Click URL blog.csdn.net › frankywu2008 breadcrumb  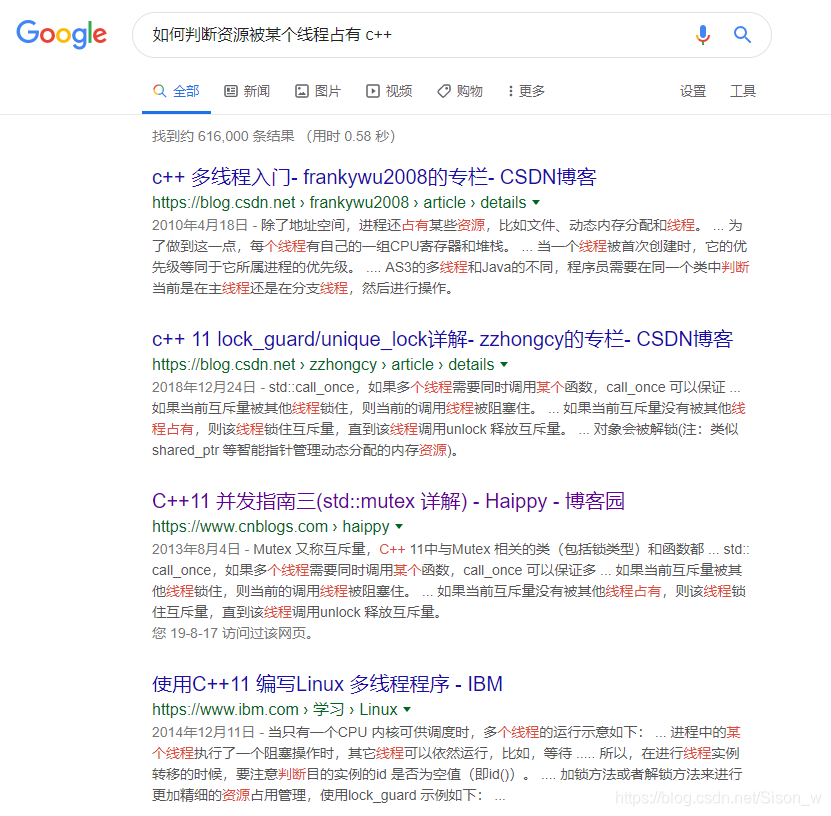[x=339, y=202]
